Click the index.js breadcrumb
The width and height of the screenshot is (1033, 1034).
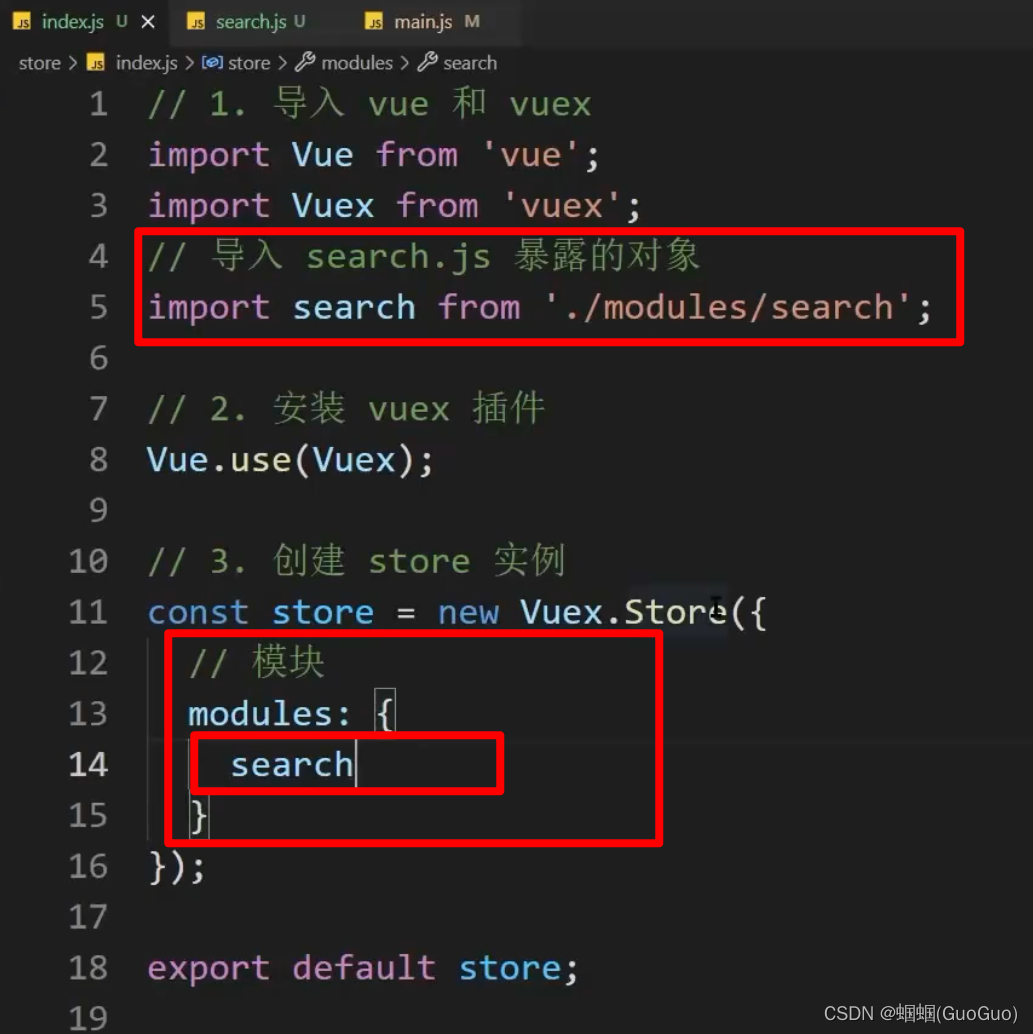pos(146,63)
